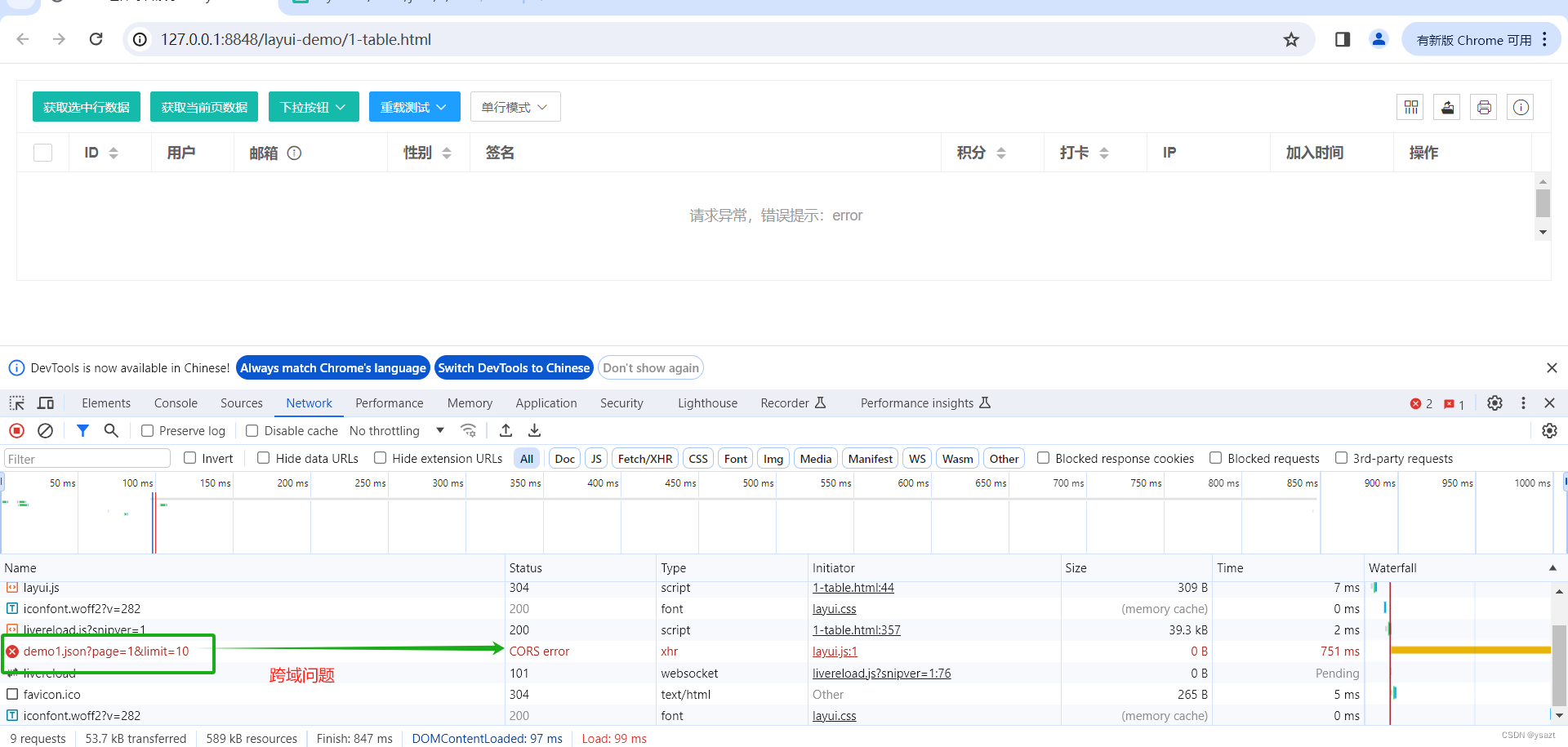Switch to the Sources tab

click(x=242, y=403)
